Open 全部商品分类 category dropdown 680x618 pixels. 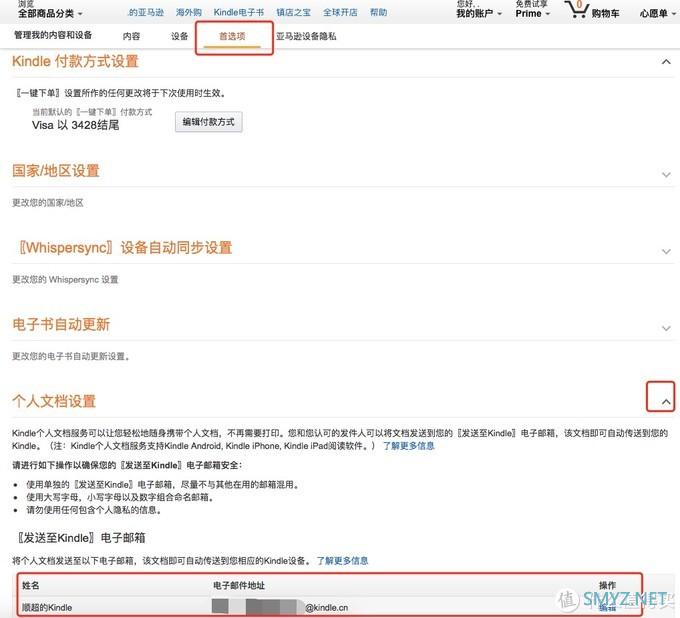[x=49, y=13]
